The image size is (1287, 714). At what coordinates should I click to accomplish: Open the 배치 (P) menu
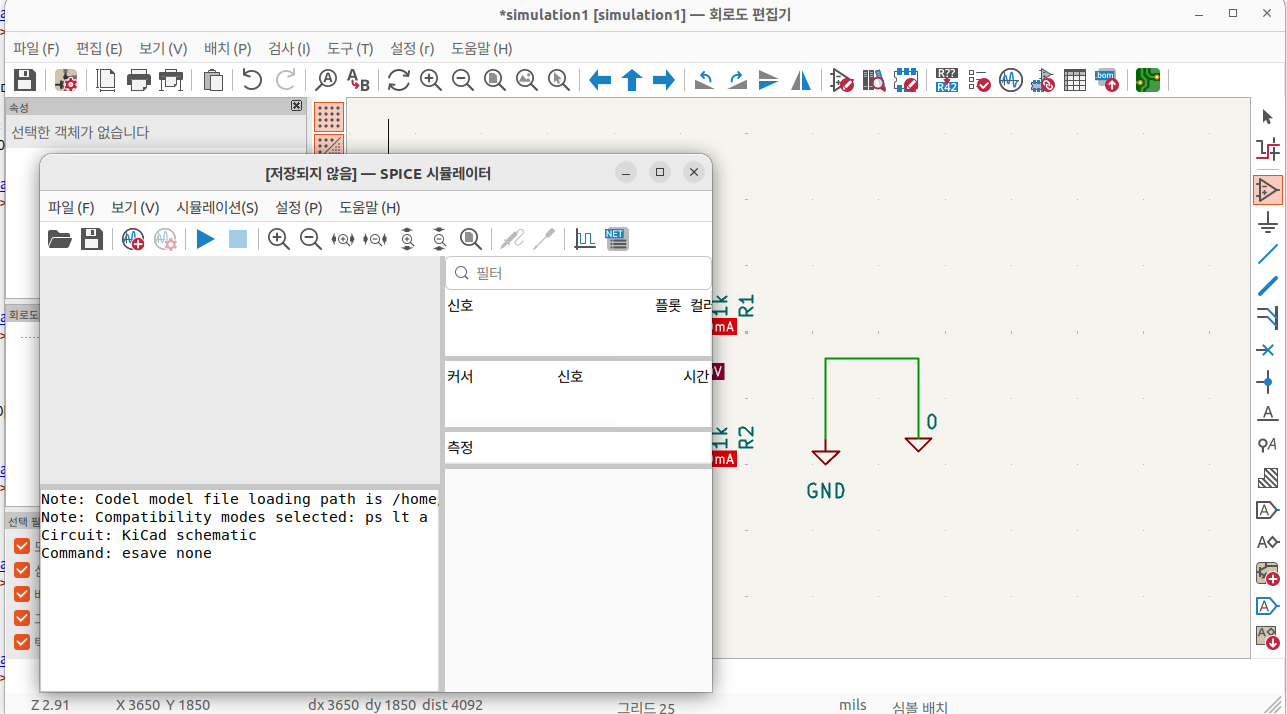(x=227, y=49)
